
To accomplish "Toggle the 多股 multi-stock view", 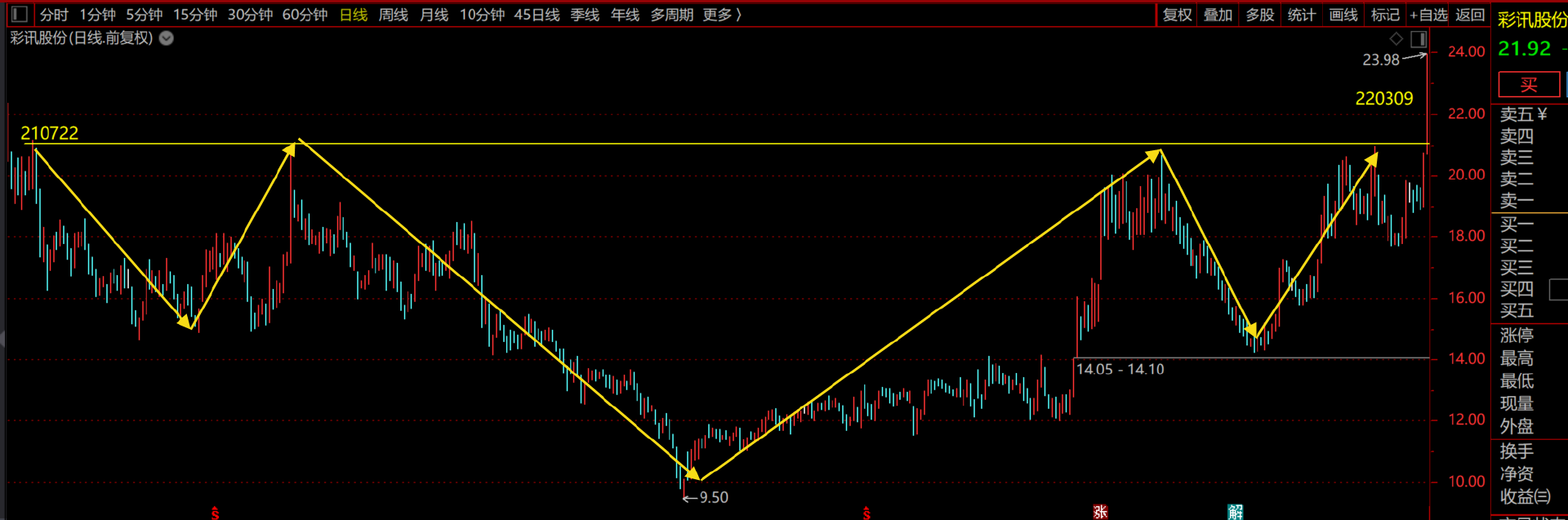I will tap(1260, 15).
